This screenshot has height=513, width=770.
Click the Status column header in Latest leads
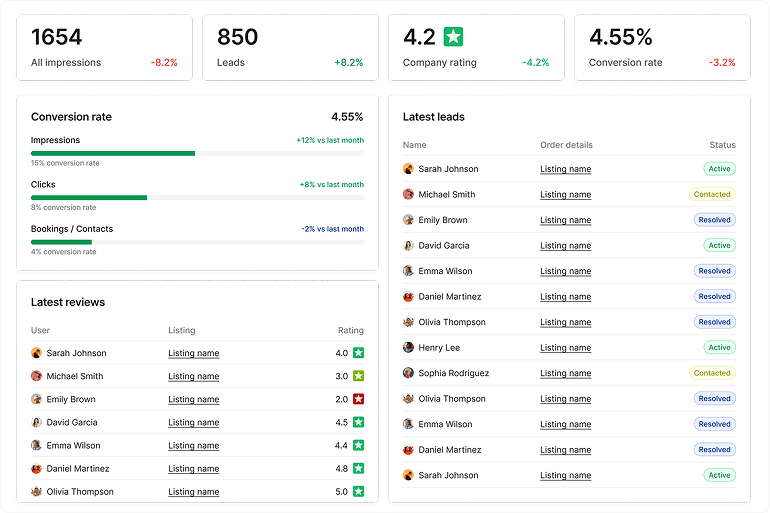tap(722, 145)
